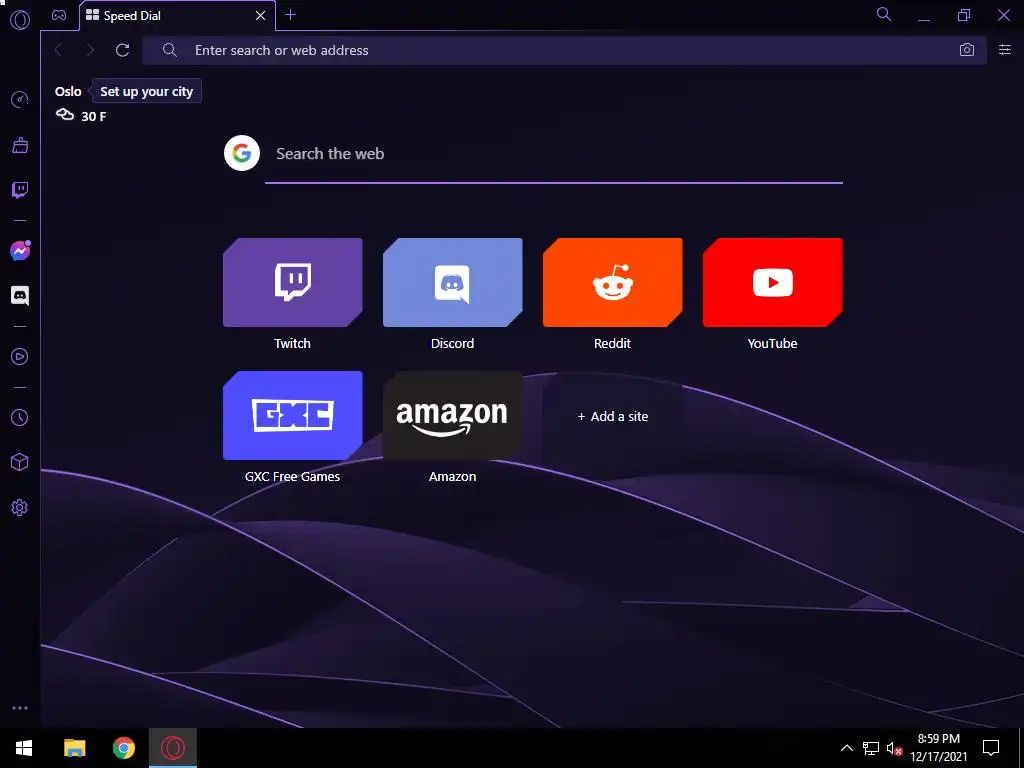Click the Set up your city button

pos(146,91)
